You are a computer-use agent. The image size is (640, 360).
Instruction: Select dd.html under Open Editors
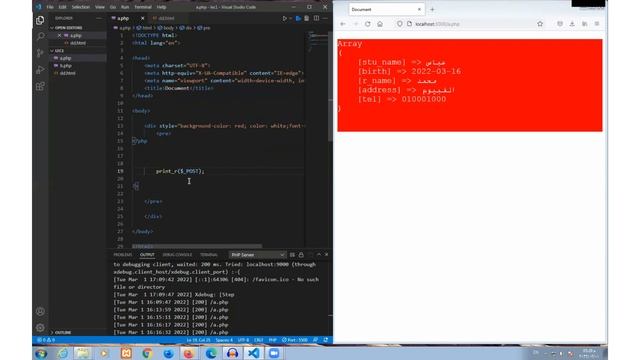point(78,43)
